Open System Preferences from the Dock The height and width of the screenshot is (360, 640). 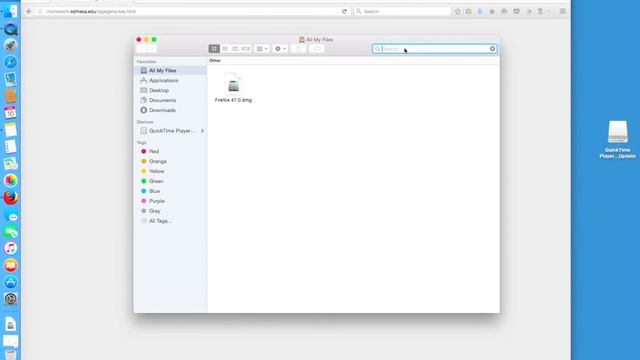coord(11,299)
